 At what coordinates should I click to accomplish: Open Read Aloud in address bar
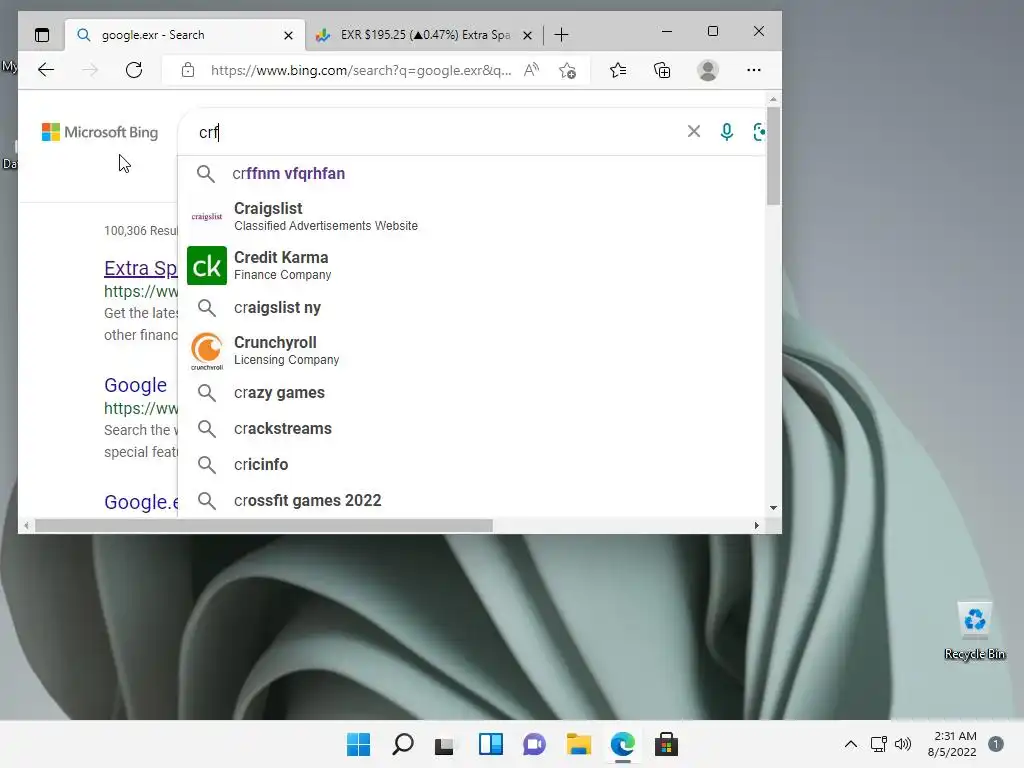pos(532,70)
